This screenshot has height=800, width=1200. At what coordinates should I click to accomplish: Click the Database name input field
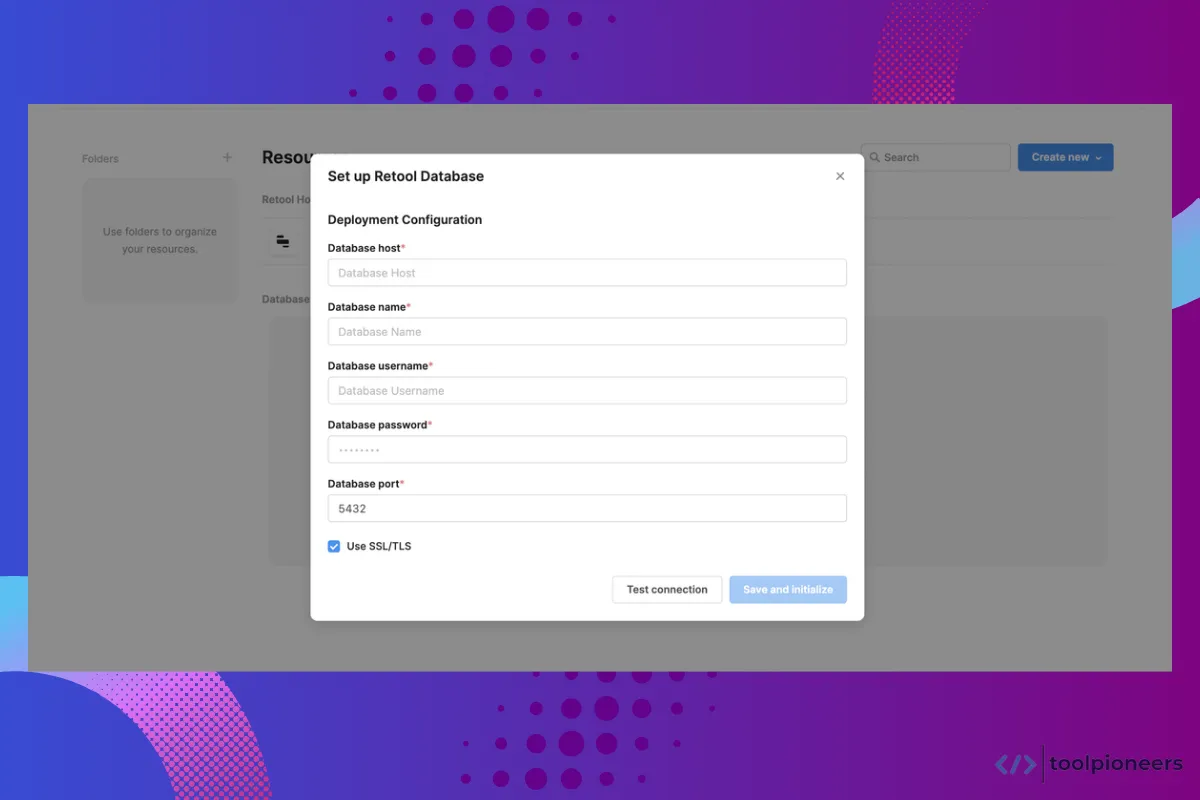[x=587, y=332]
